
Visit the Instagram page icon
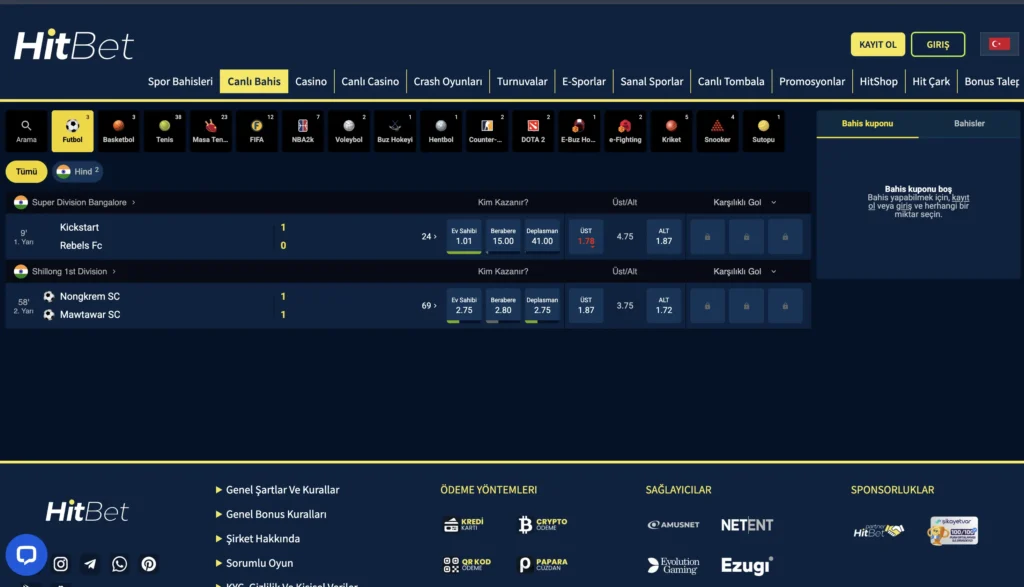tap(61, 563)
